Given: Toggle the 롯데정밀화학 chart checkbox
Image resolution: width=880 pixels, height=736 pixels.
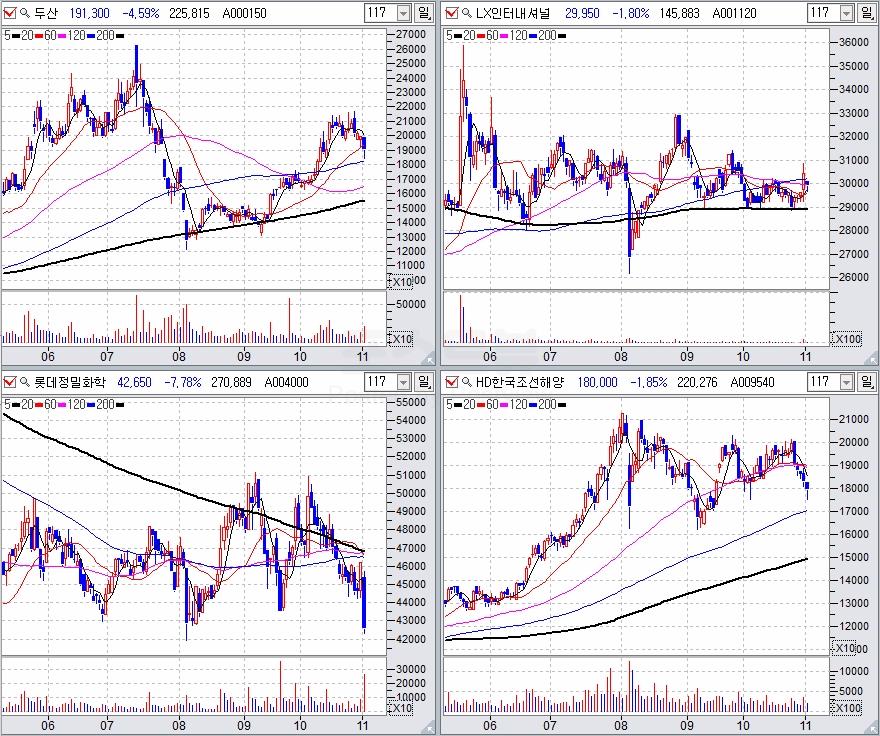Looking at the screenshot, I should [x=10, y=382].
